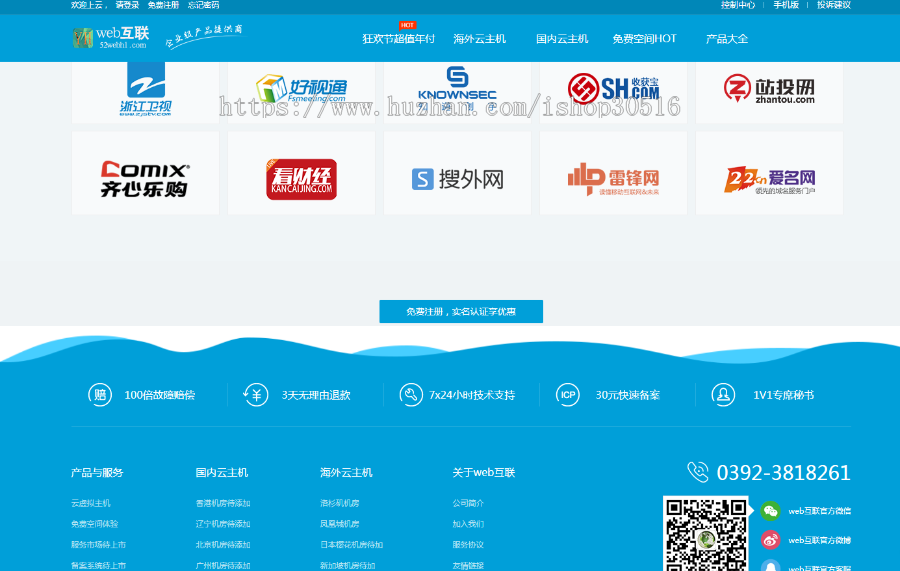Click the ICP filing icon
Viewport: 900px width, 571px height.
pyautogui.click(x=568, y=395)
